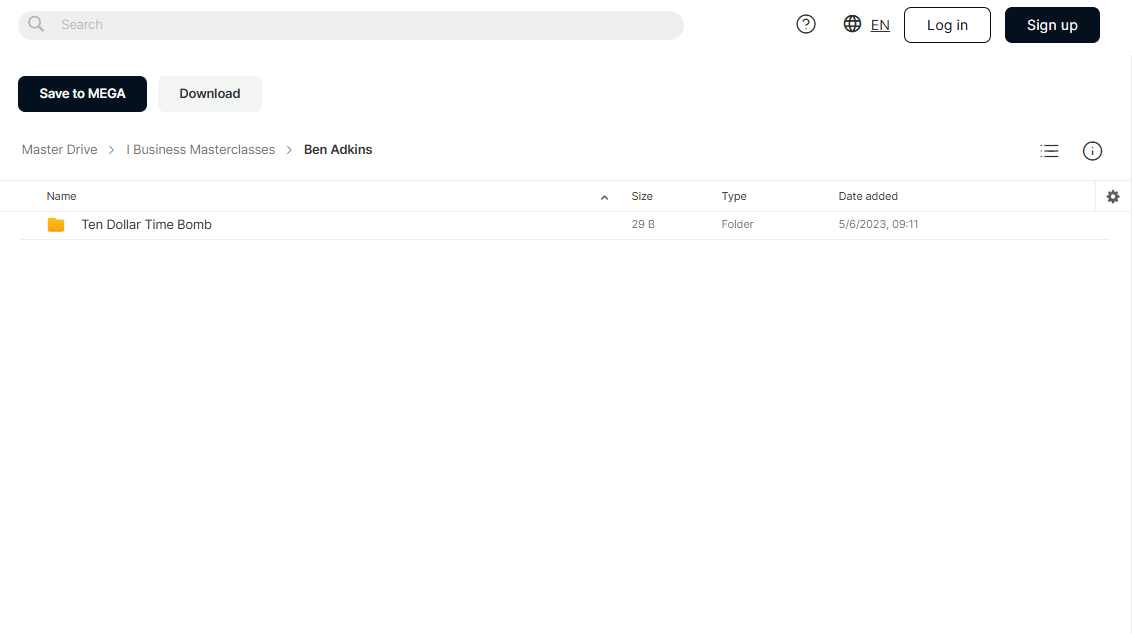Image resolution: width=1132 pixels, height=634 pixels.
Task: Click the 5/6/2023, 09:11 date cell
Action: tap(878, 225)
